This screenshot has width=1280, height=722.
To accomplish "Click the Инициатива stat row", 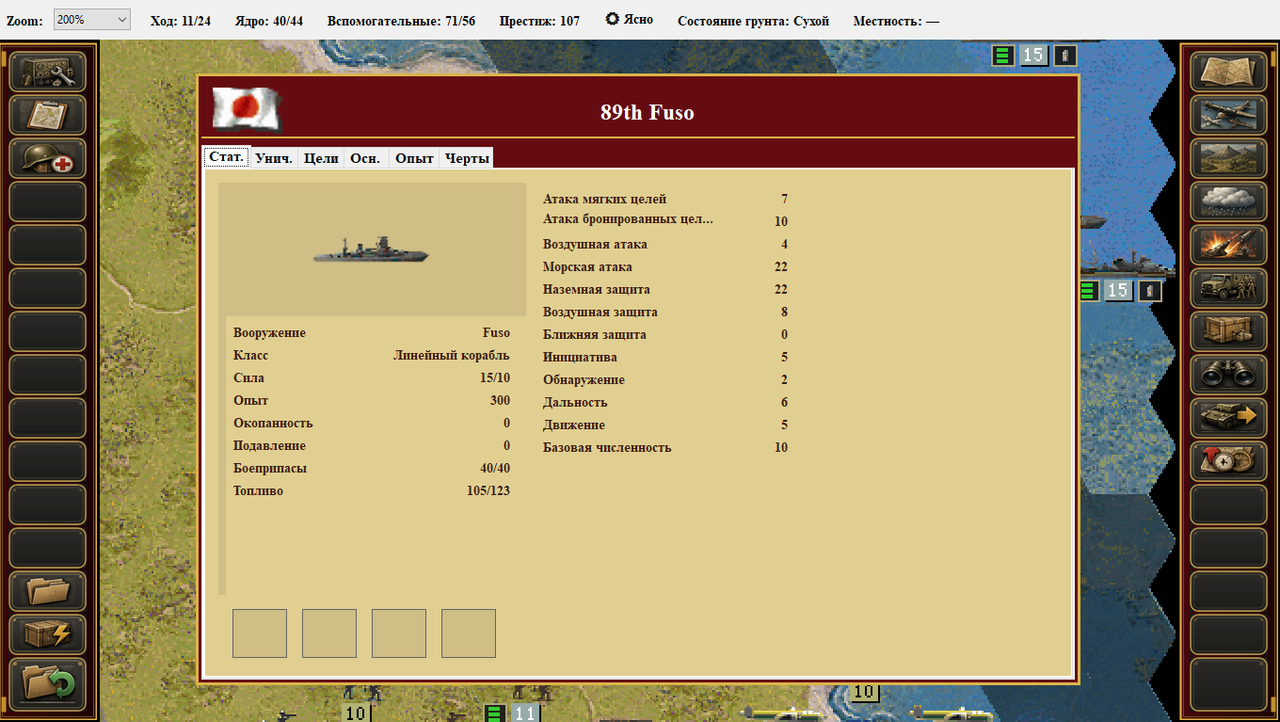I will (665, 357).
